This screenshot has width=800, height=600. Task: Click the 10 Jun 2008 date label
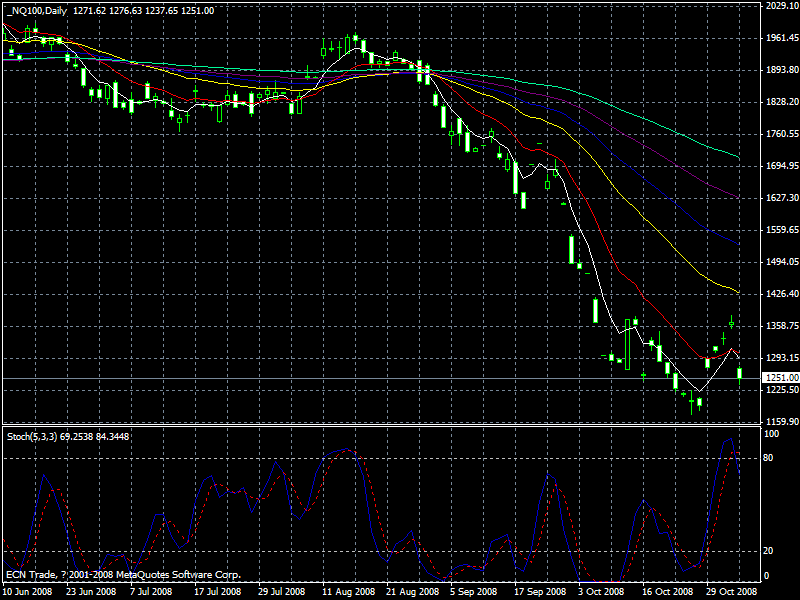click(27, 592)
